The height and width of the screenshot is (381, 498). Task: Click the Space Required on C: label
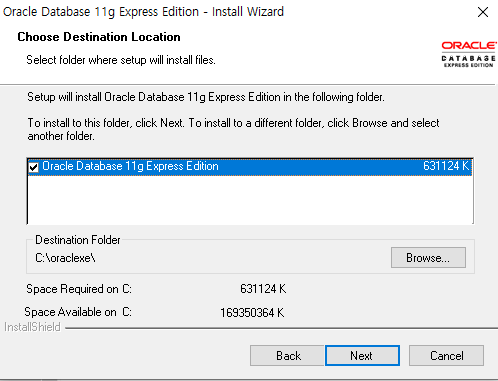tap(79, 289)
